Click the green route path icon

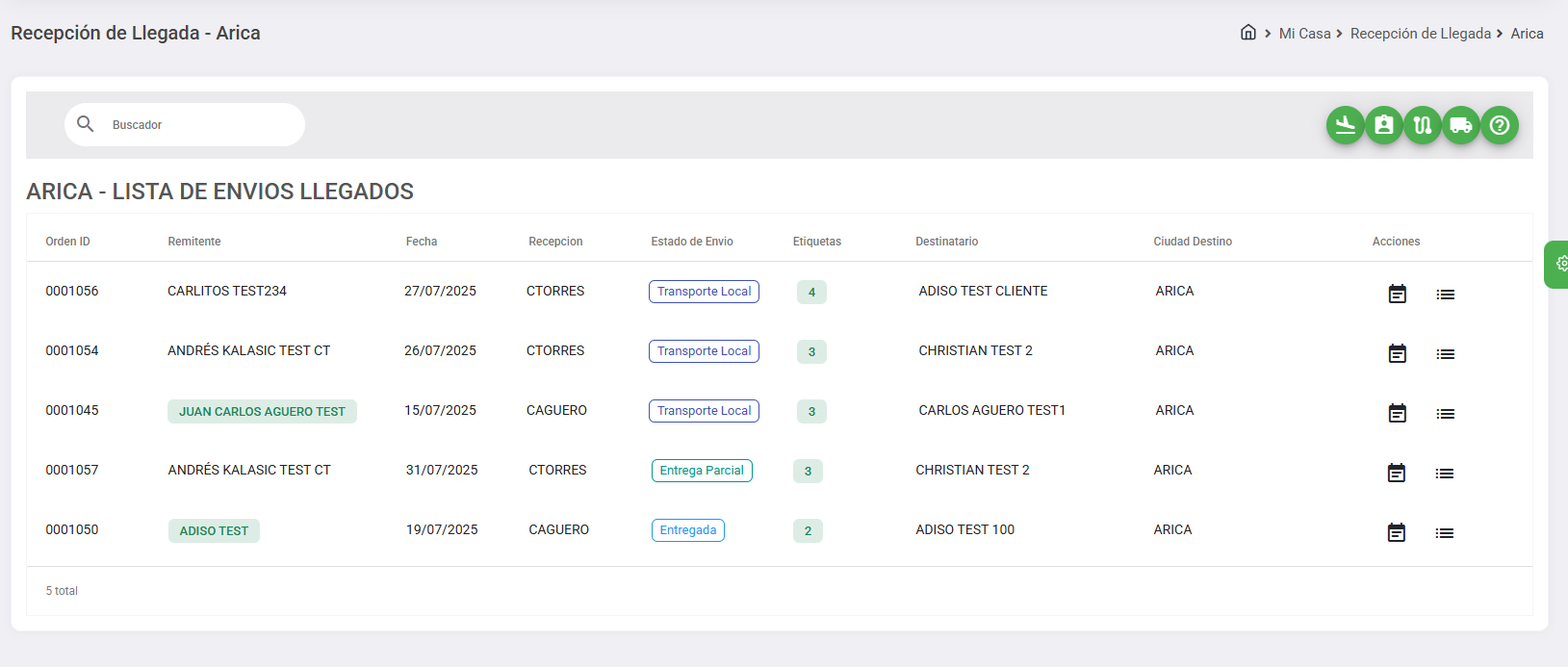coord(1422,125)
